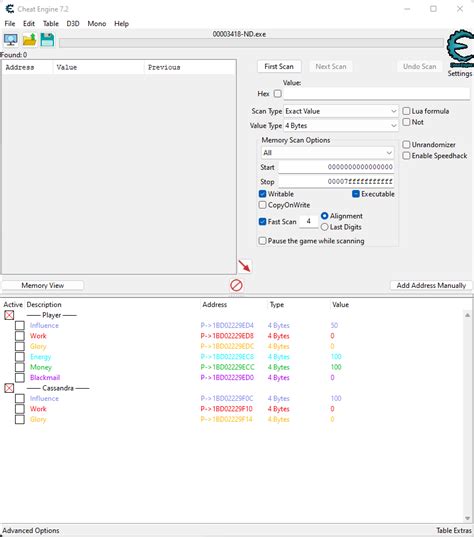Enable the Unrandomizer option
This screenshot has width=474, height=537.
pos(406,145)
